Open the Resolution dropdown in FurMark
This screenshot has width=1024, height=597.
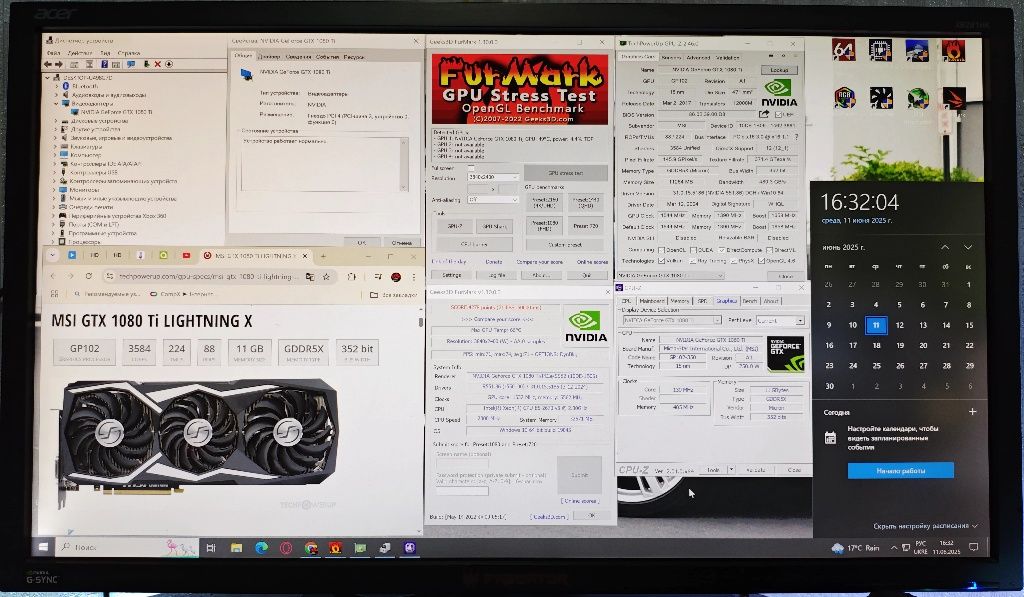pos(493,177)
